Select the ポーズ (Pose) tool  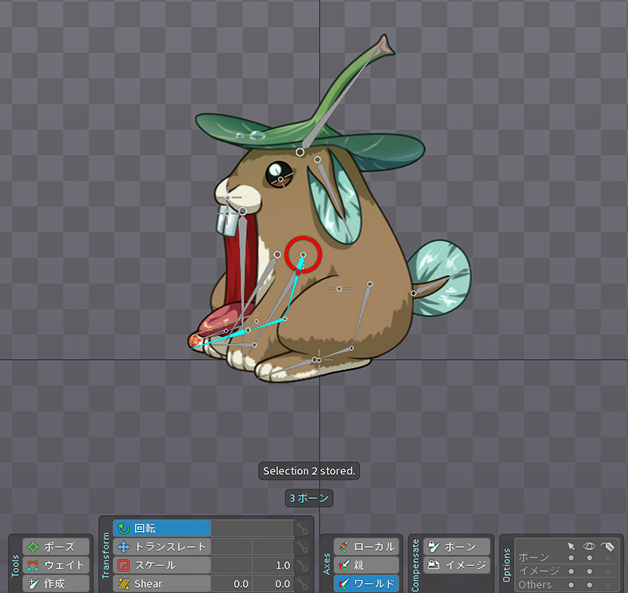56,547
